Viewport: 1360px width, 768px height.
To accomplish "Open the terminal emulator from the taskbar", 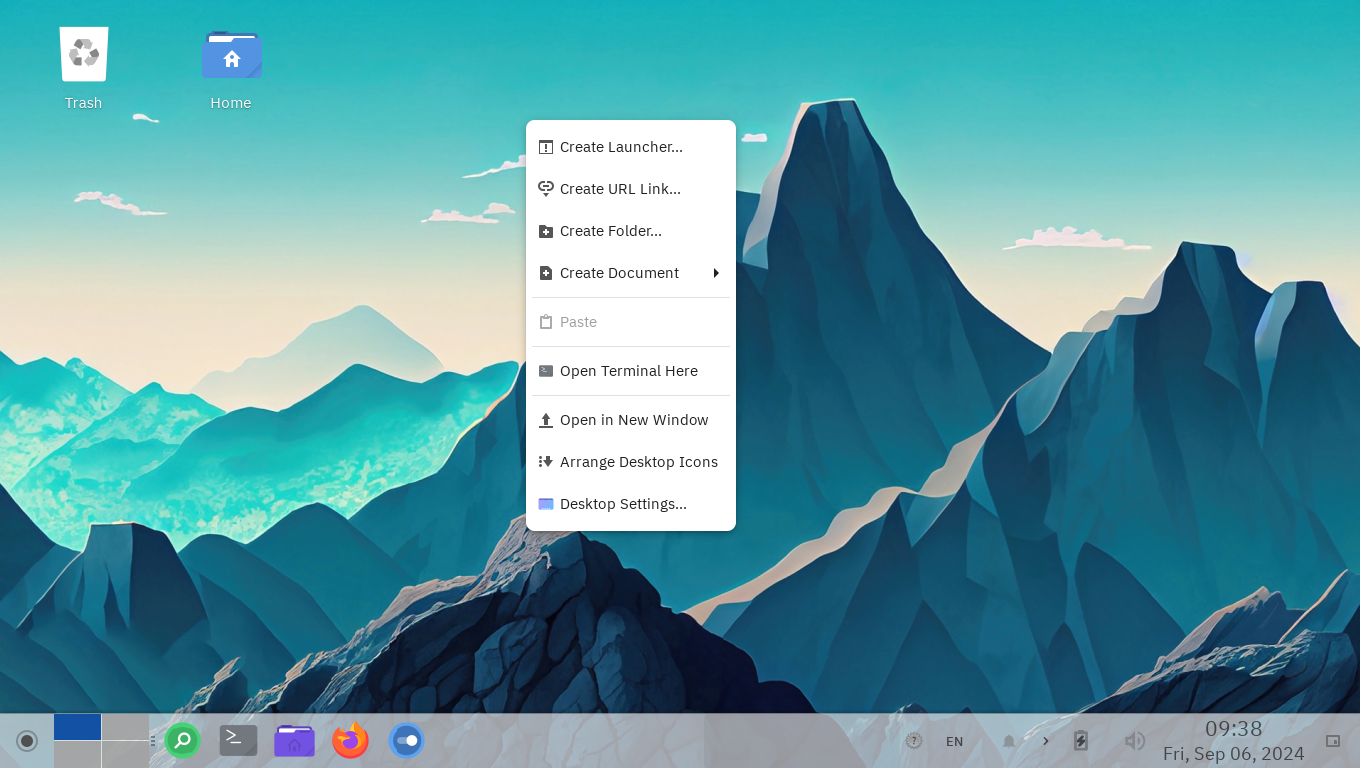I will (238, 740).
